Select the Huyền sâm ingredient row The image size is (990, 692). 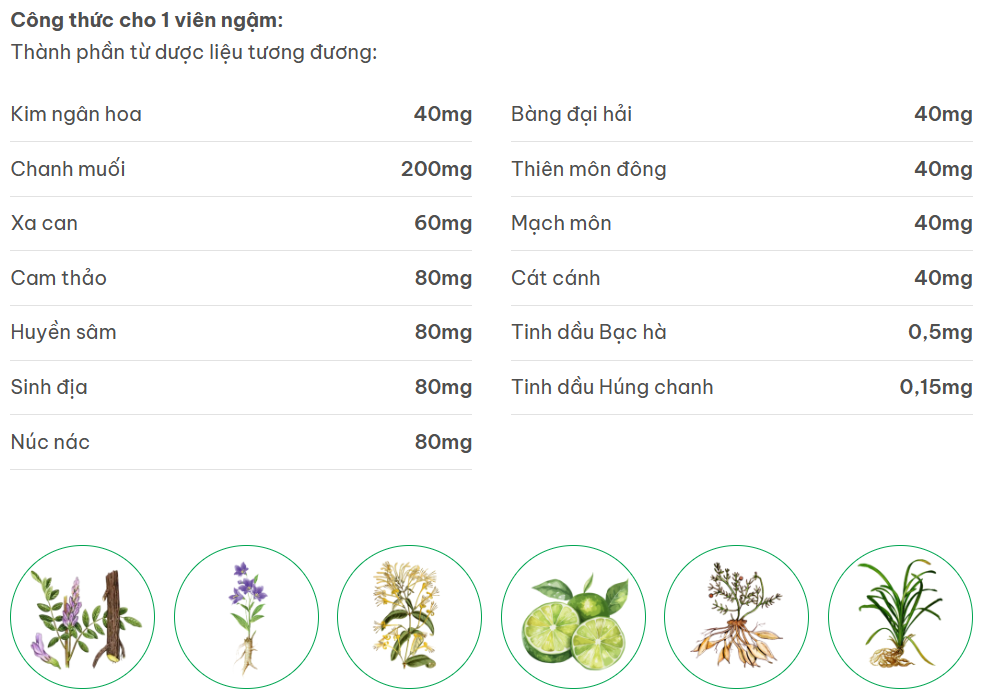pos(241,333)
